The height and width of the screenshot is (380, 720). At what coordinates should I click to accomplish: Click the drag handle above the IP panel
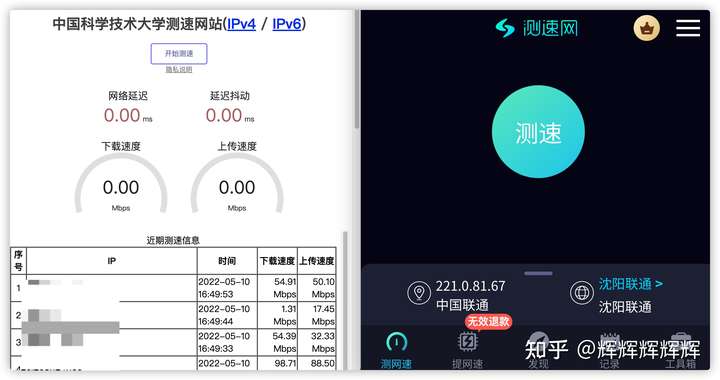click(x=538, y=274)
